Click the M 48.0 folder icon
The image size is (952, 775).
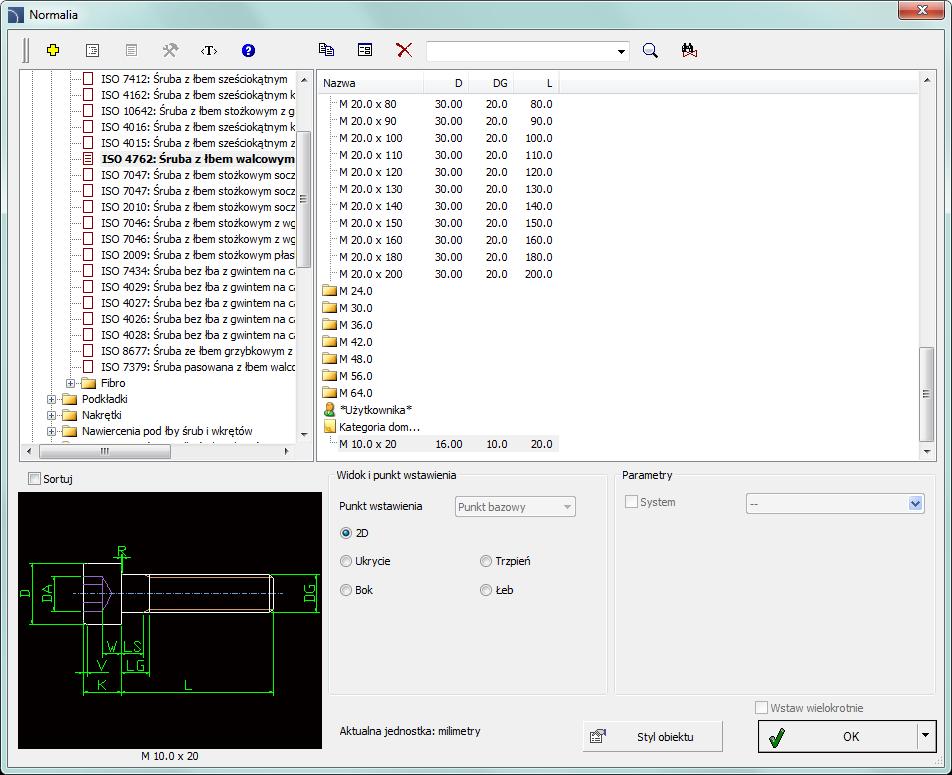(x=330, y=358)
